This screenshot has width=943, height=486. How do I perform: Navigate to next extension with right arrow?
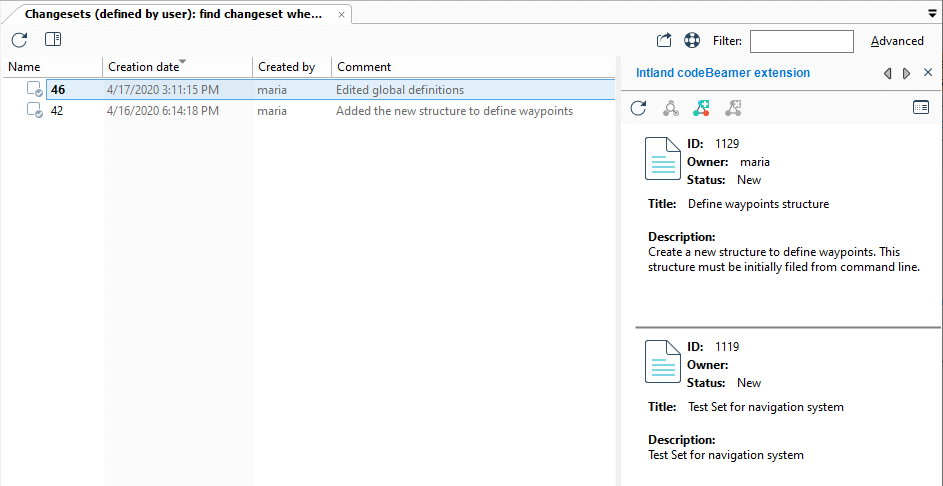(x=906, y=73)
